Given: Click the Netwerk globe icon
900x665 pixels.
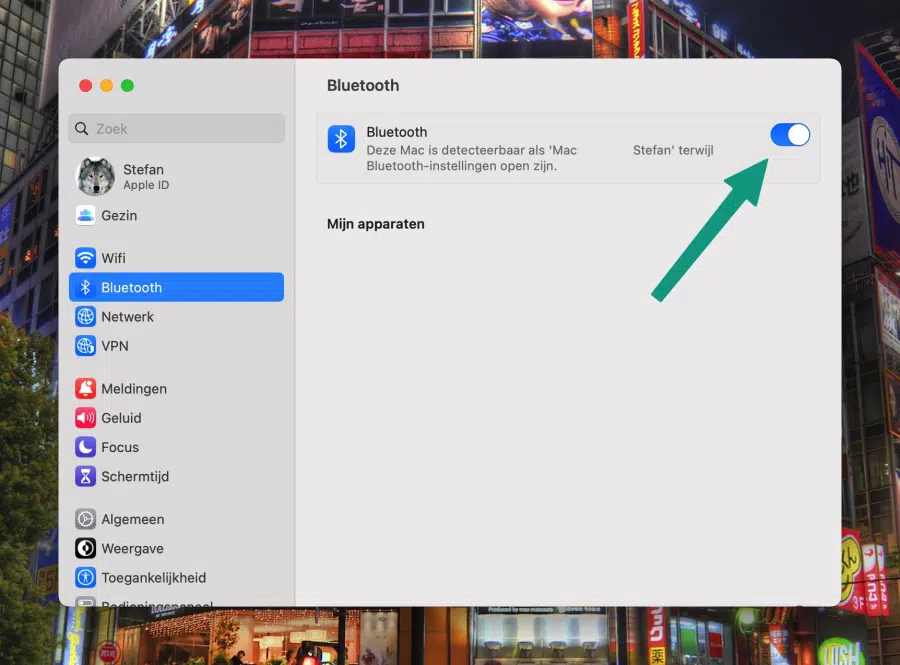Looking at the screenshot, I should tap(86, 316).
